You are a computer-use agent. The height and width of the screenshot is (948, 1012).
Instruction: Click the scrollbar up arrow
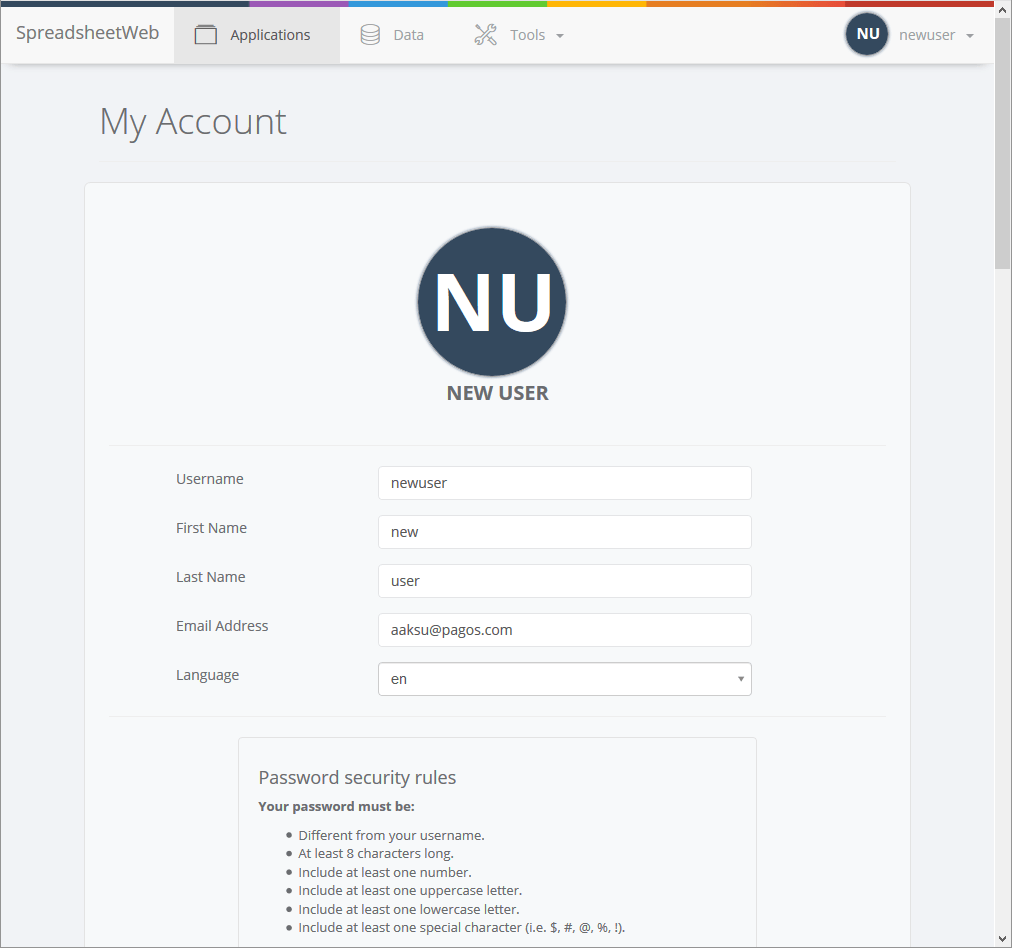coord(1002,10)
